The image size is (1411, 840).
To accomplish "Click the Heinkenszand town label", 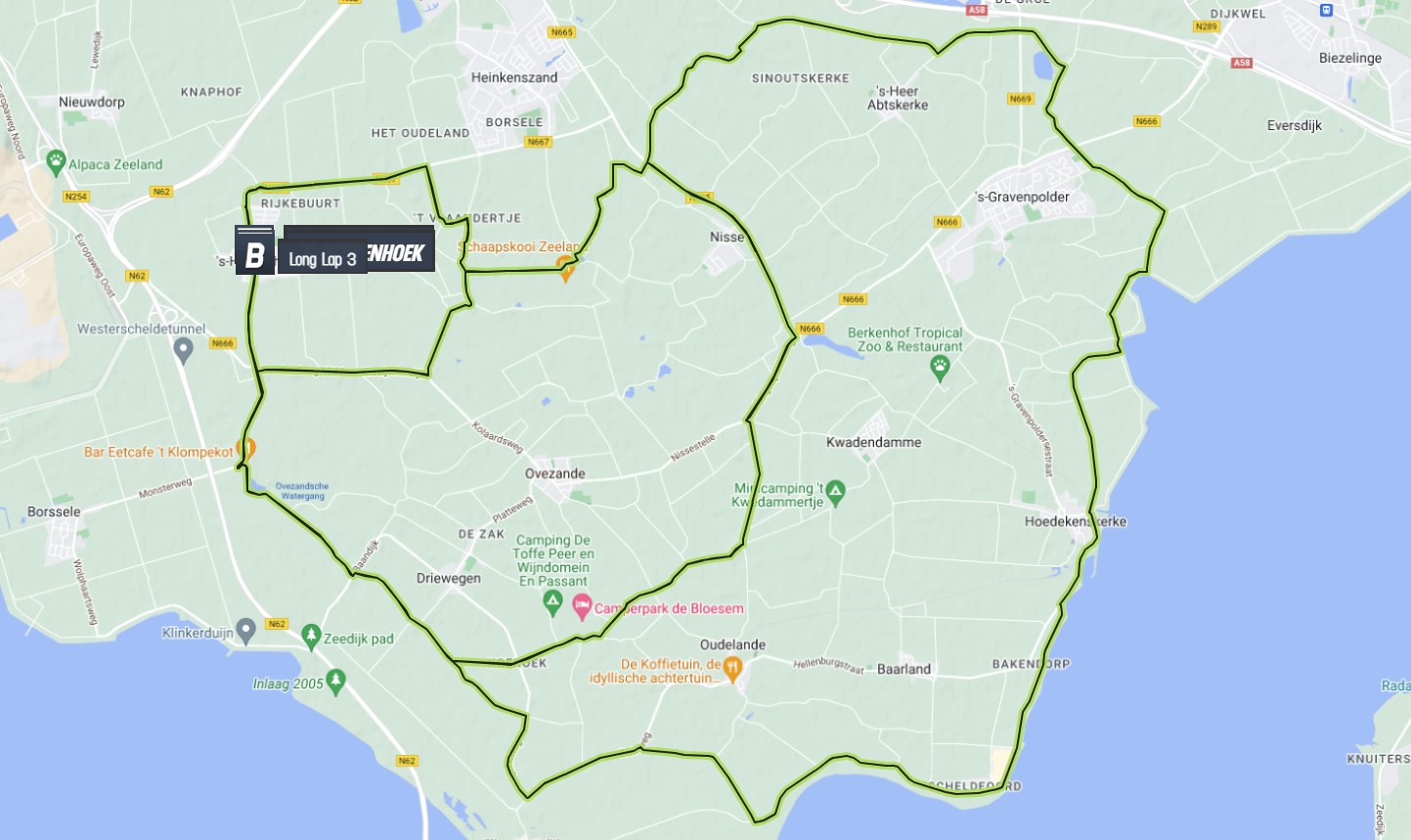I will [x=514, y=77].
